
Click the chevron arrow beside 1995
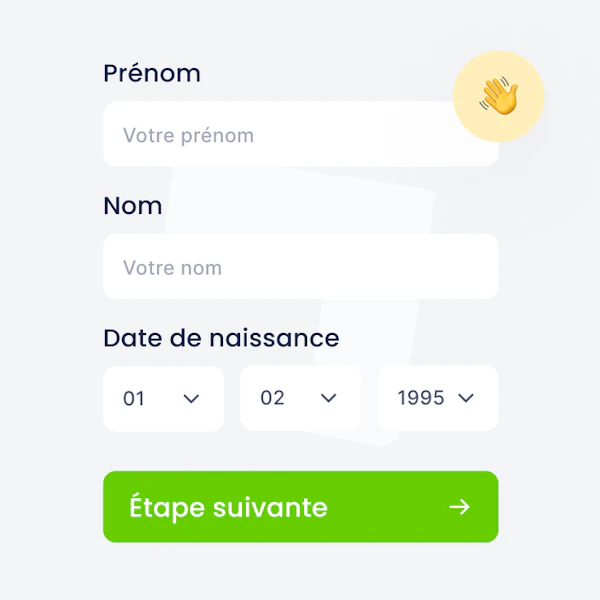466,398
